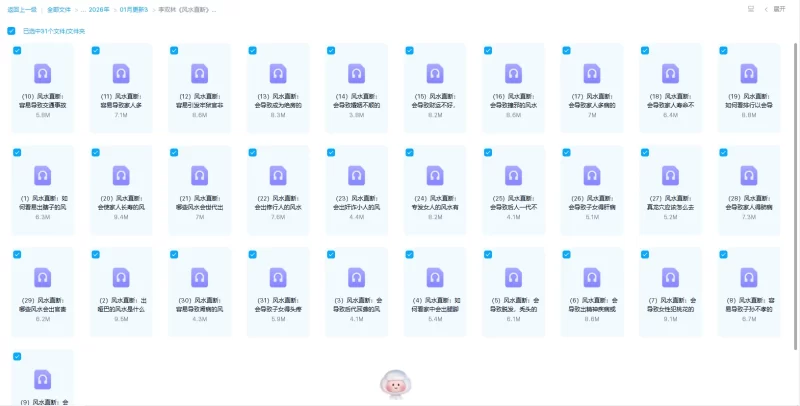Open audio file icon numbered (14)

(357, 73)
